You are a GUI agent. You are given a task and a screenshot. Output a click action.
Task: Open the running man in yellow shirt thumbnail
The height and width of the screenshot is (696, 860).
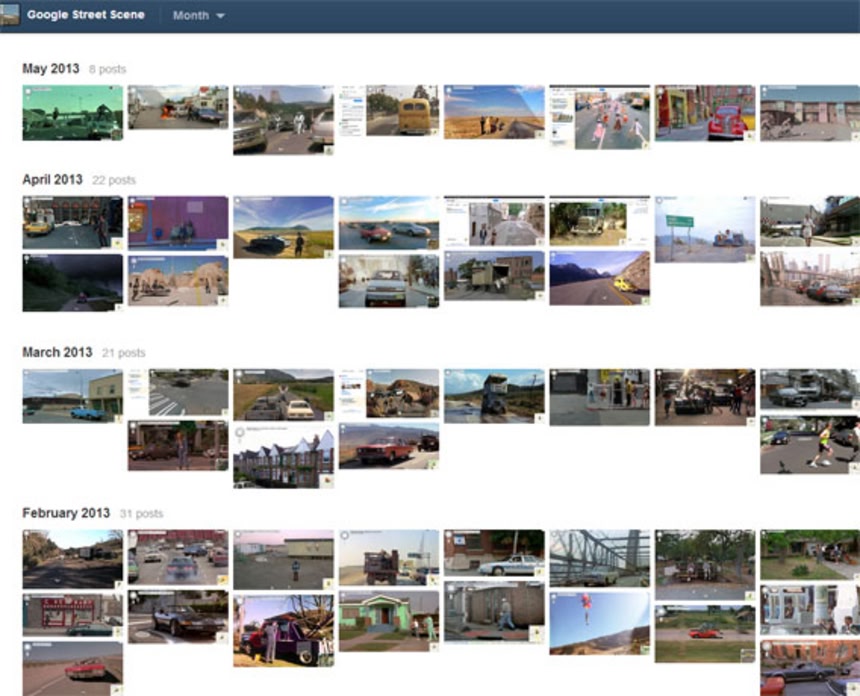pyautogui.click(x=809, y=444)
